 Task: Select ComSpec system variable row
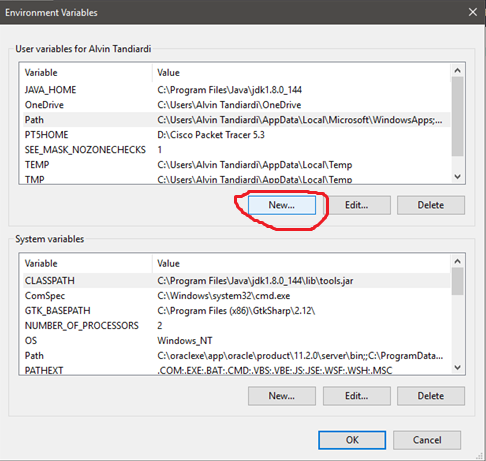237,296
